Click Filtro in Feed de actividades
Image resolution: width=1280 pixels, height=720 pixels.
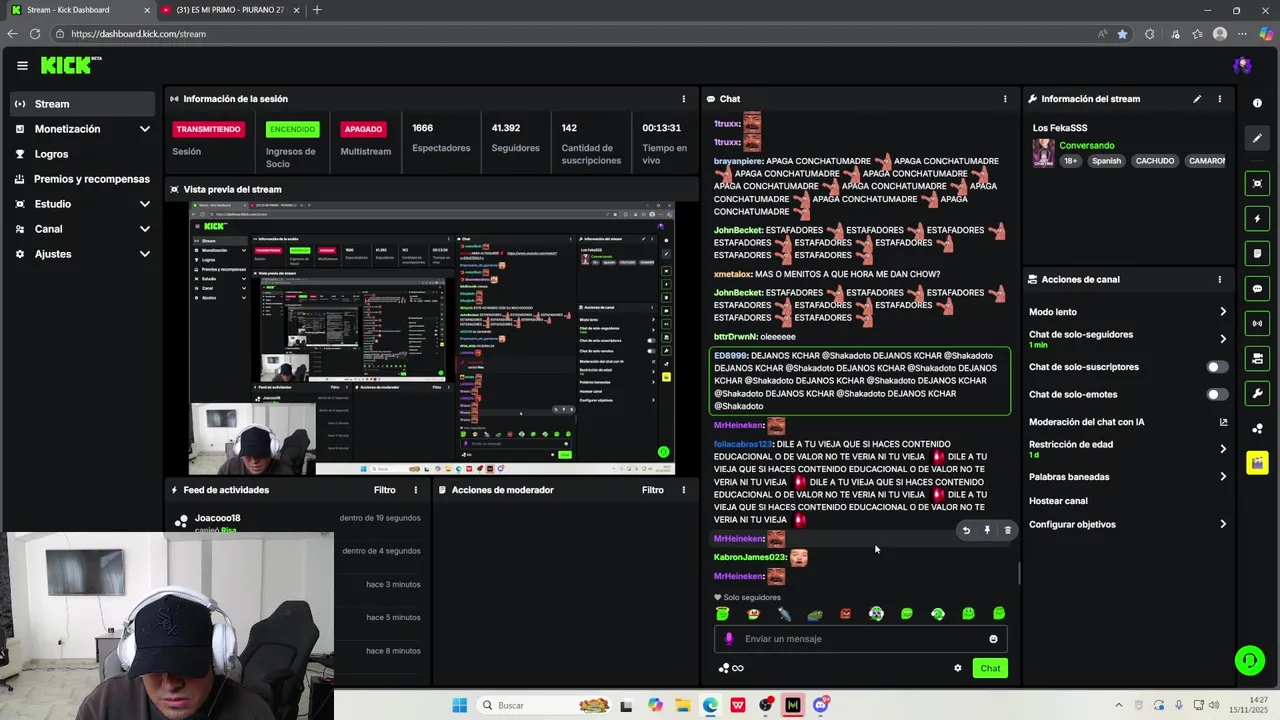click(x=385, y=490)
